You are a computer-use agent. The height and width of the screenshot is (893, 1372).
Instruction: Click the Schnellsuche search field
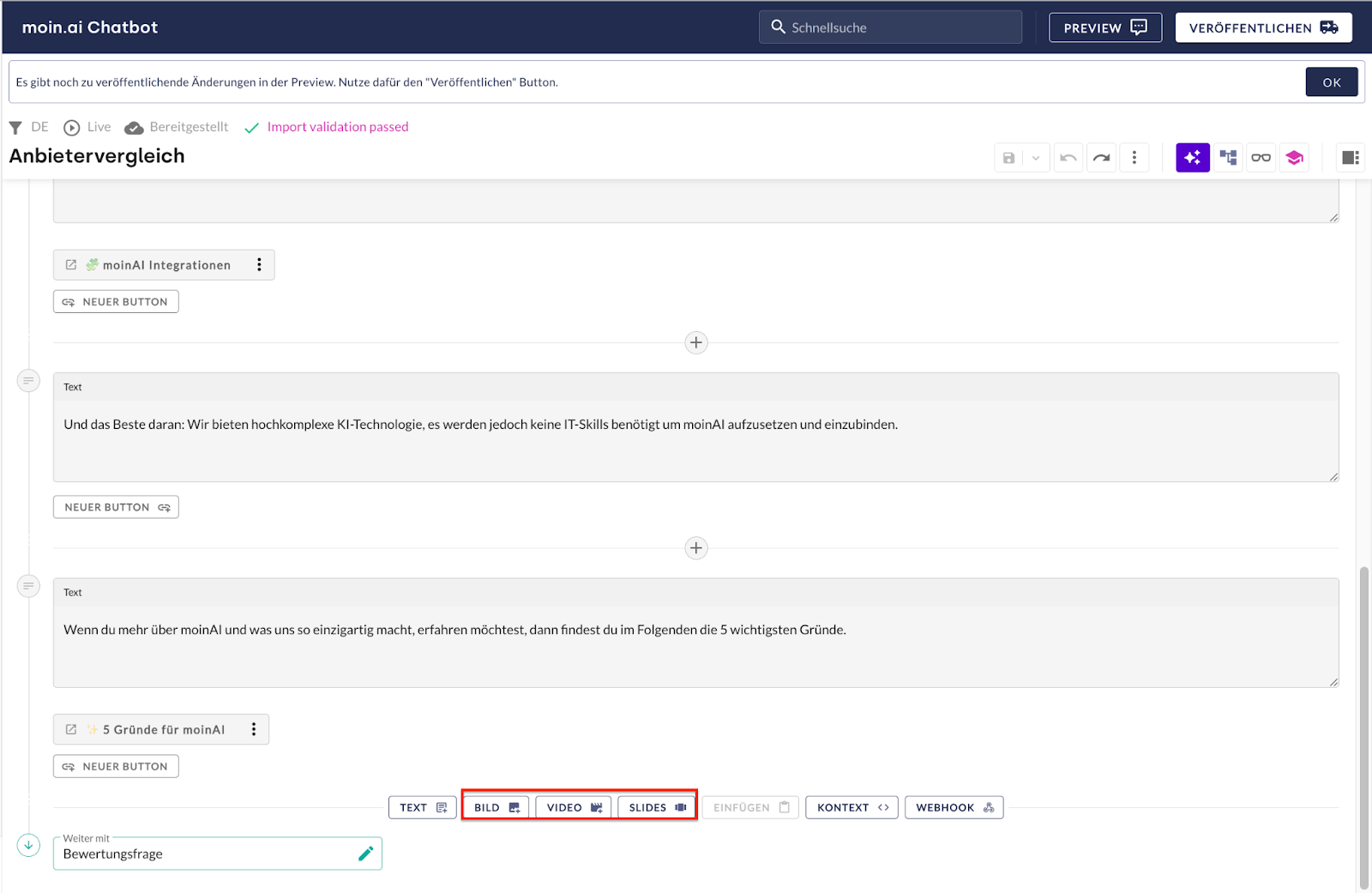point(890,27)
